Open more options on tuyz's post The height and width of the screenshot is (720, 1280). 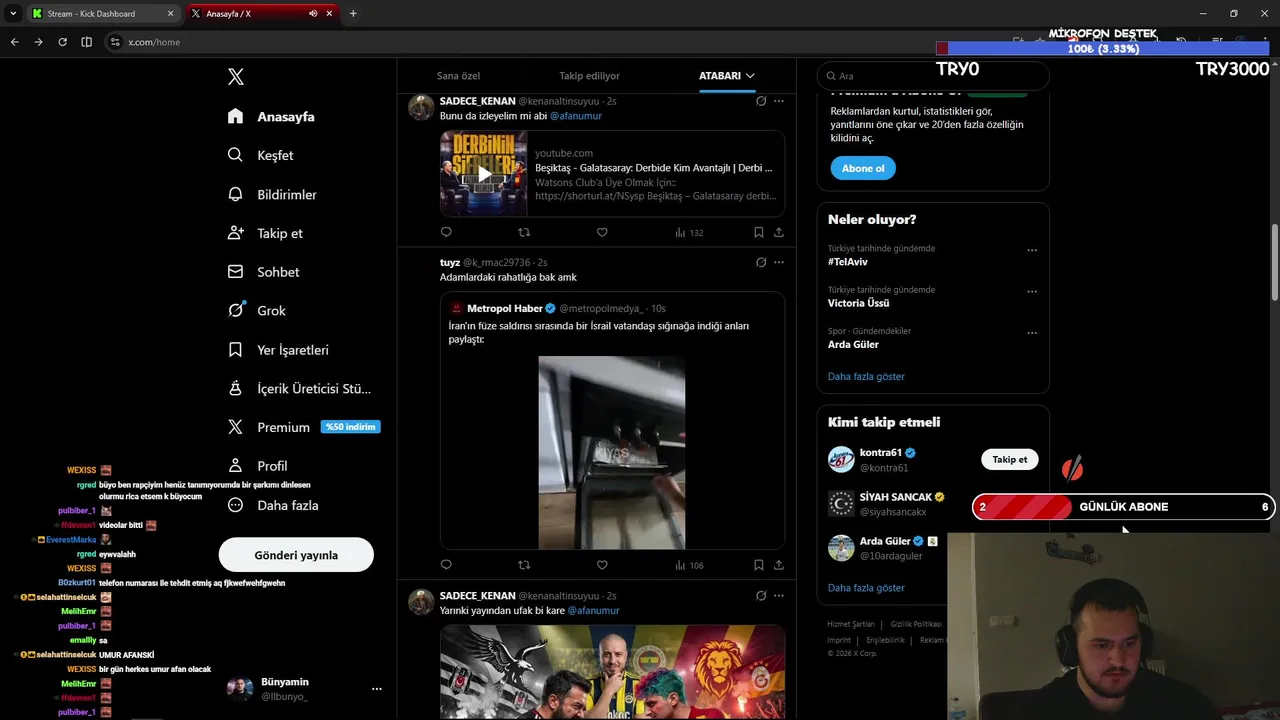coord(779,262)
